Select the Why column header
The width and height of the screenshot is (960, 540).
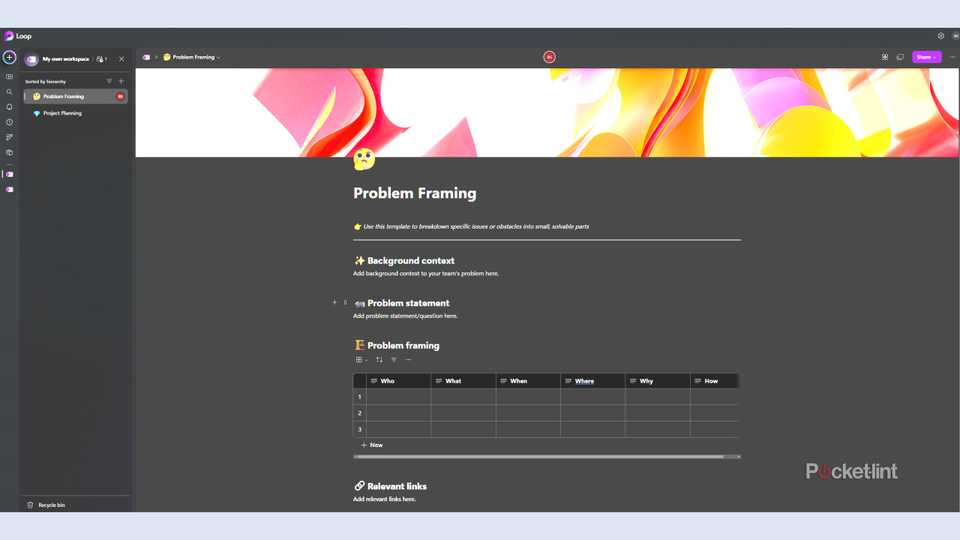(x=658, y=381)
